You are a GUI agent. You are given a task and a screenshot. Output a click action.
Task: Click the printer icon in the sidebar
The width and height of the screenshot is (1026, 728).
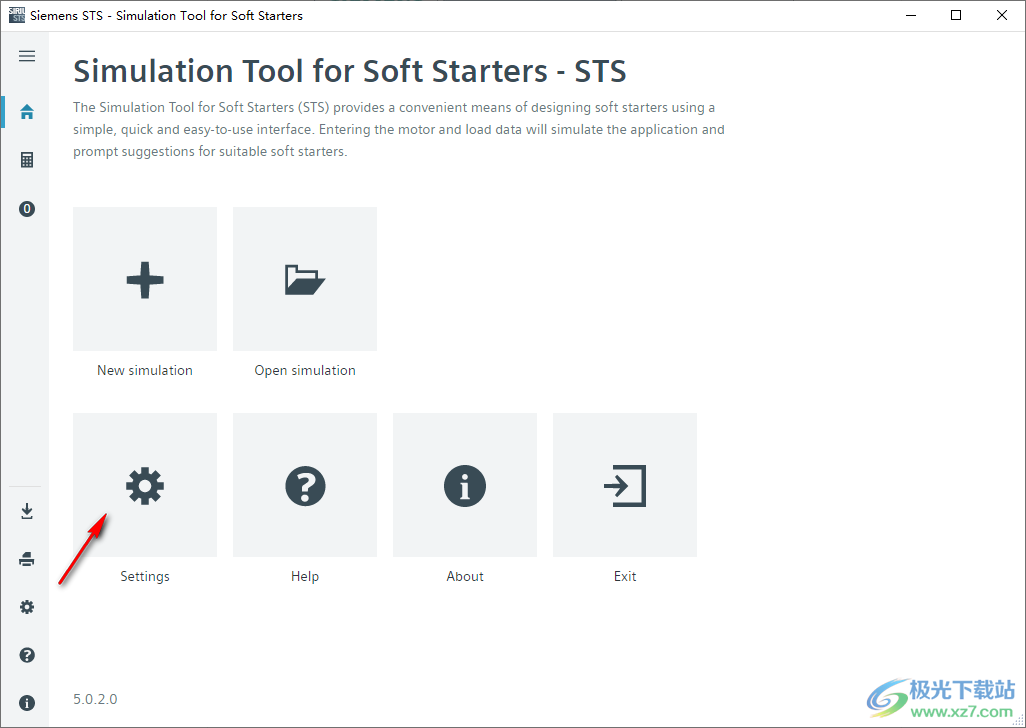(x=27, y=559)
